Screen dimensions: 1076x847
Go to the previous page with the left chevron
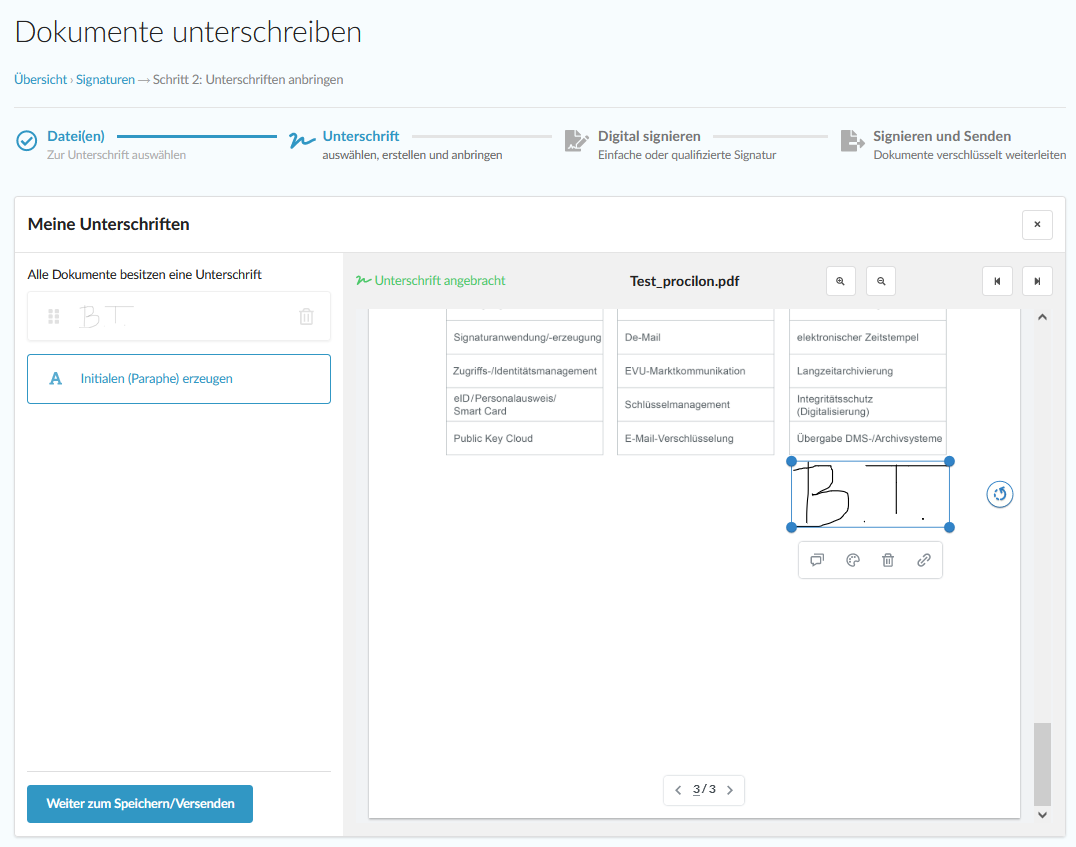679,790
